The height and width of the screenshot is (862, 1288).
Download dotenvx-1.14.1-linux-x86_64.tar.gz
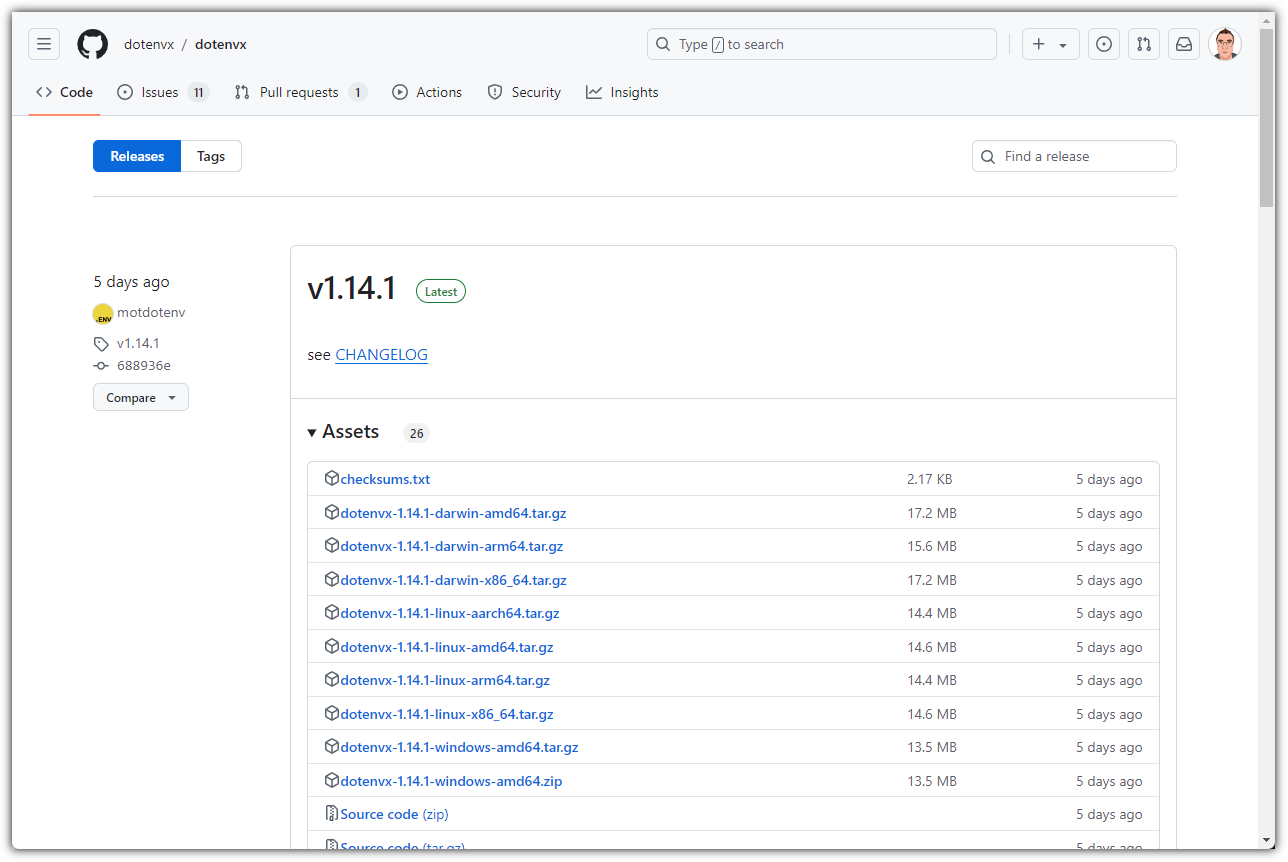(x=447, y=714)
